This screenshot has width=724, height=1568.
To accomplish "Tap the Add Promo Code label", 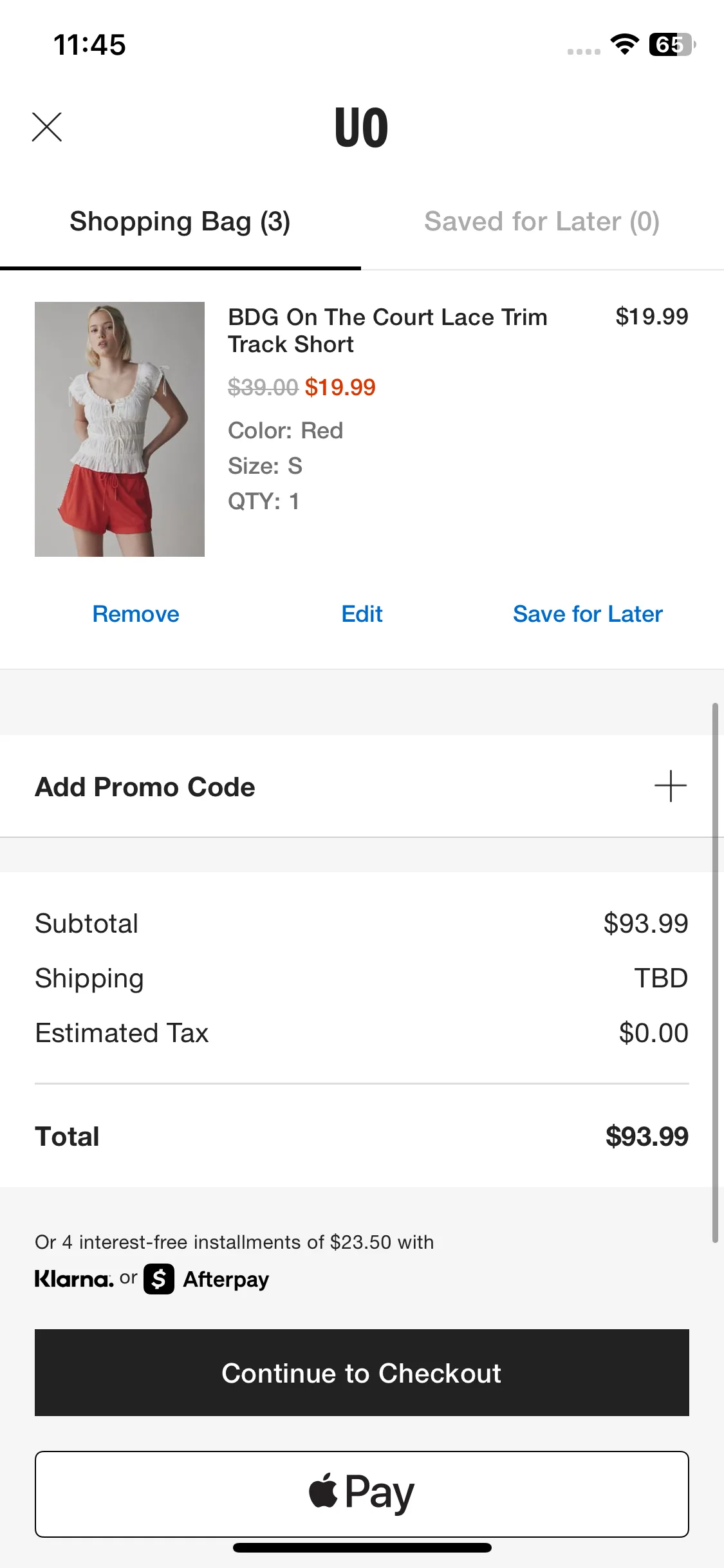I will 145,787.
